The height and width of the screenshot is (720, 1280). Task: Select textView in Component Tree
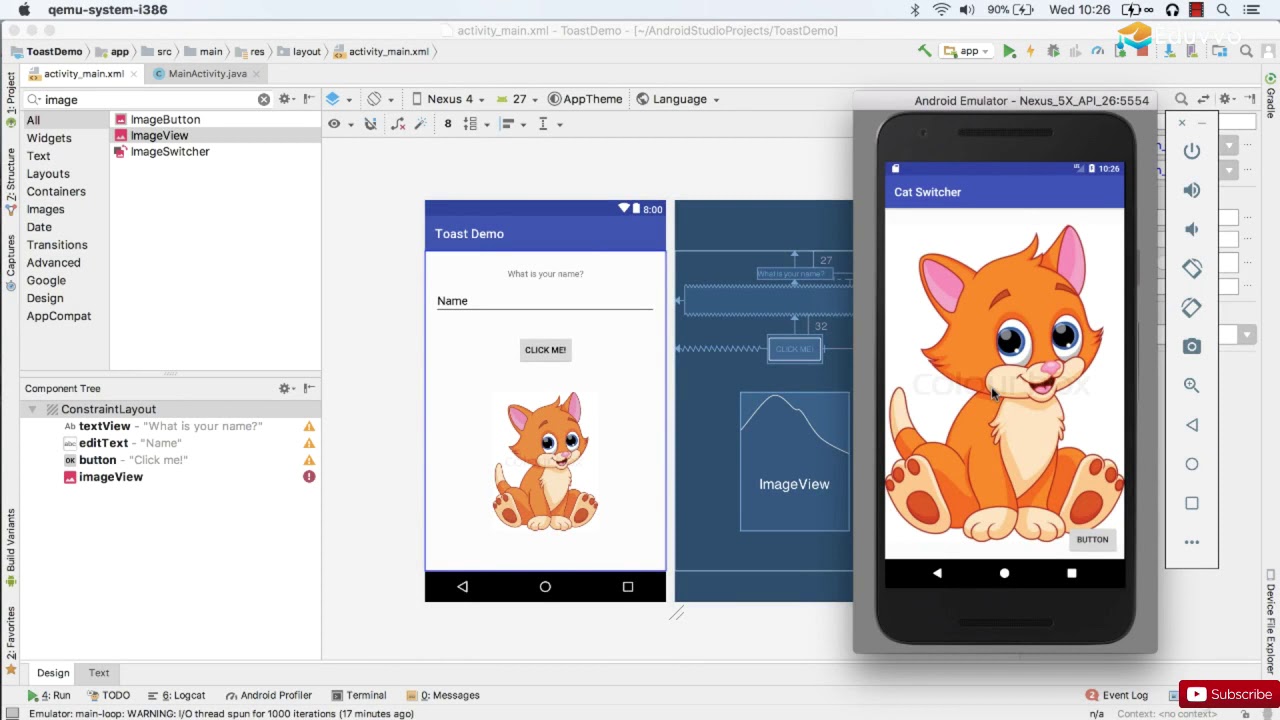[x=105, y=426]
